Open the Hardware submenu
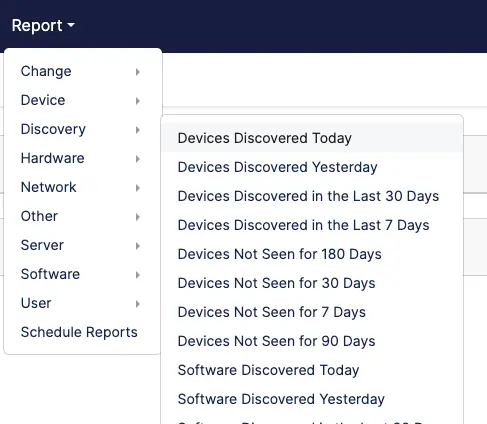Screen dimensions: 487x424 [x=83, y=158]
